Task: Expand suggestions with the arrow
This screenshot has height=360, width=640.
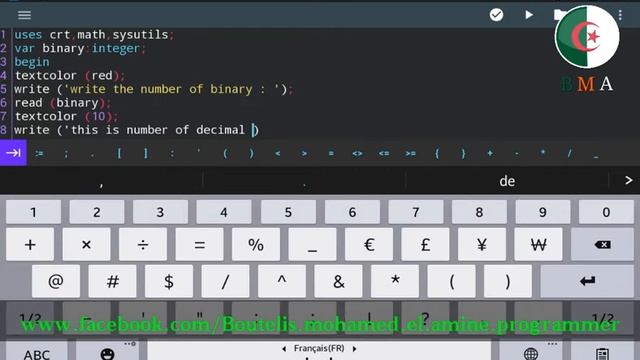Action: tap(628, 180)
